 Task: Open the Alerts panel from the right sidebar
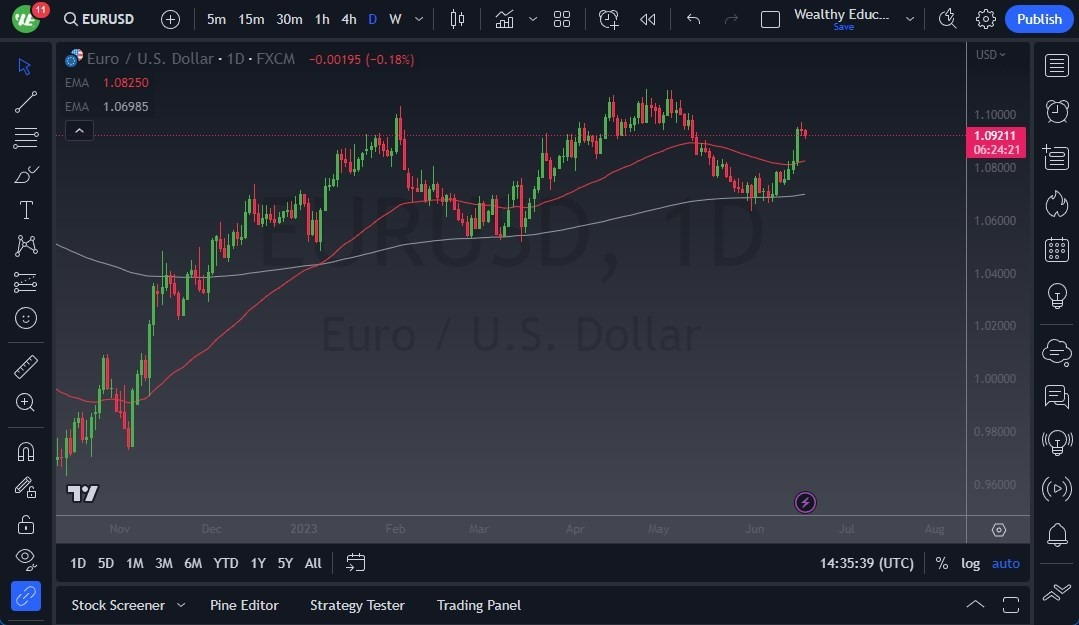coord(1056,110)
